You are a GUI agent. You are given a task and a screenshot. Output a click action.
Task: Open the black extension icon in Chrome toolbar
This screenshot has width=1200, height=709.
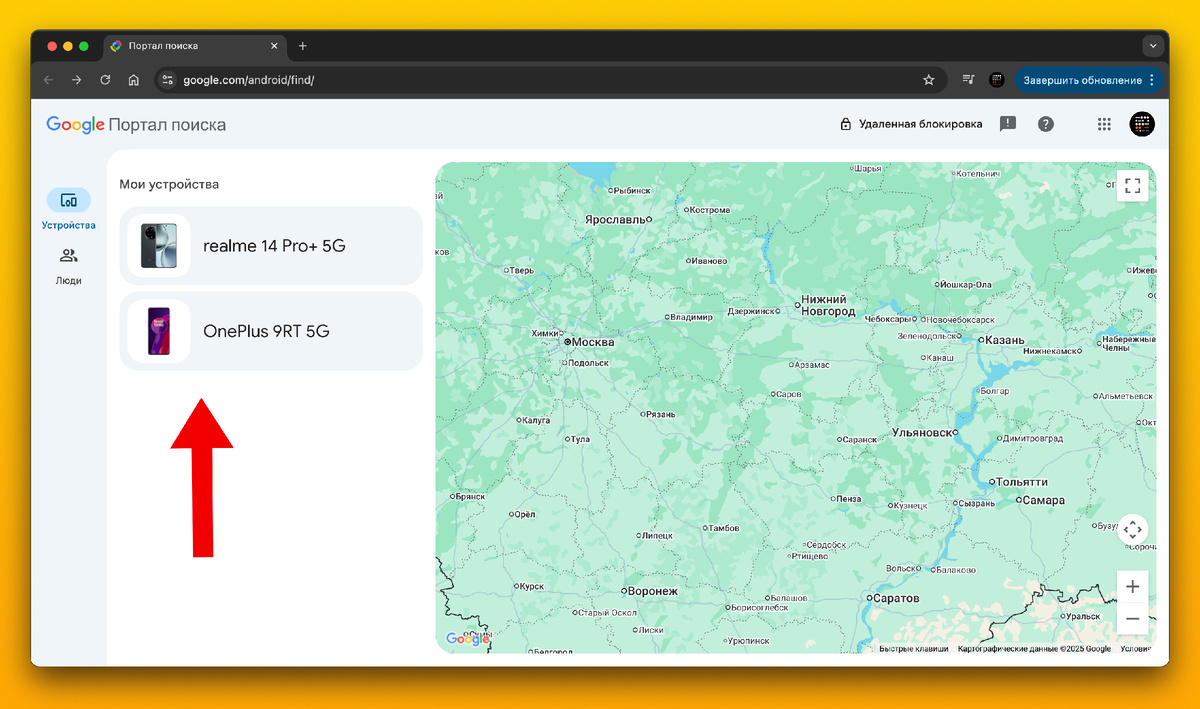997,80
